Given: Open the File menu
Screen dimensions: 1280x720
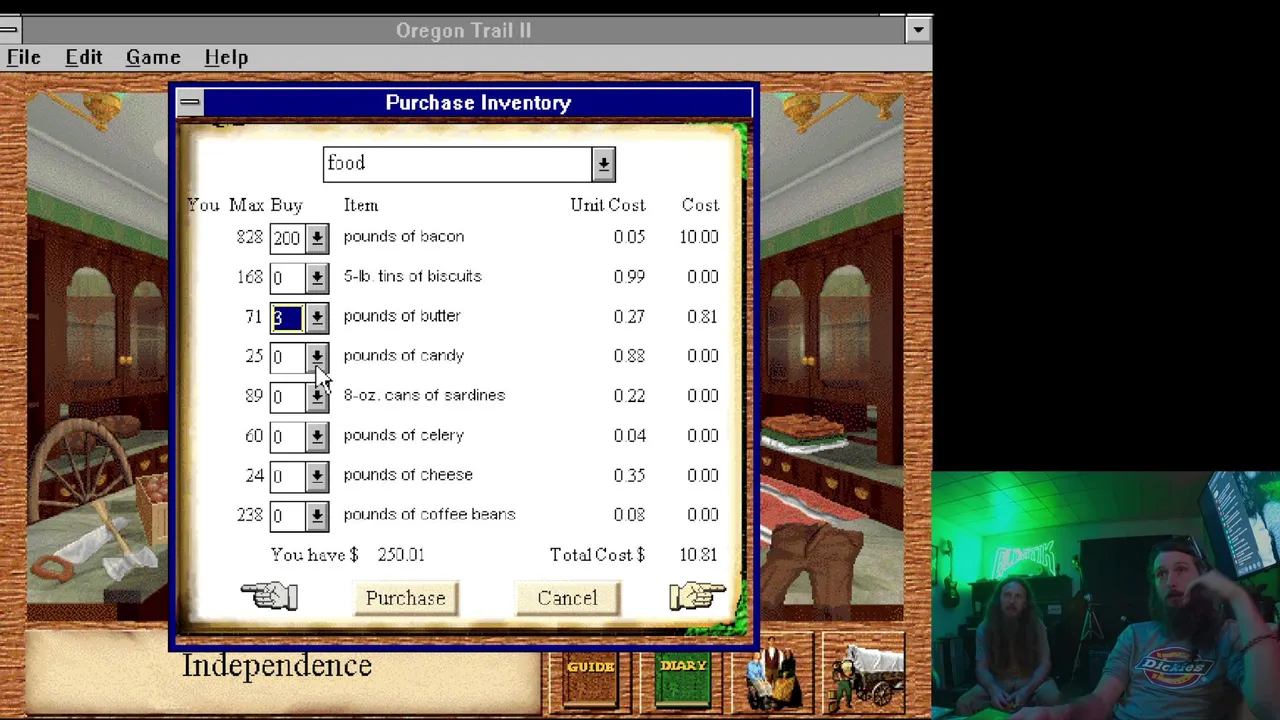Looking at the screenshot, I should click(24, 58).
